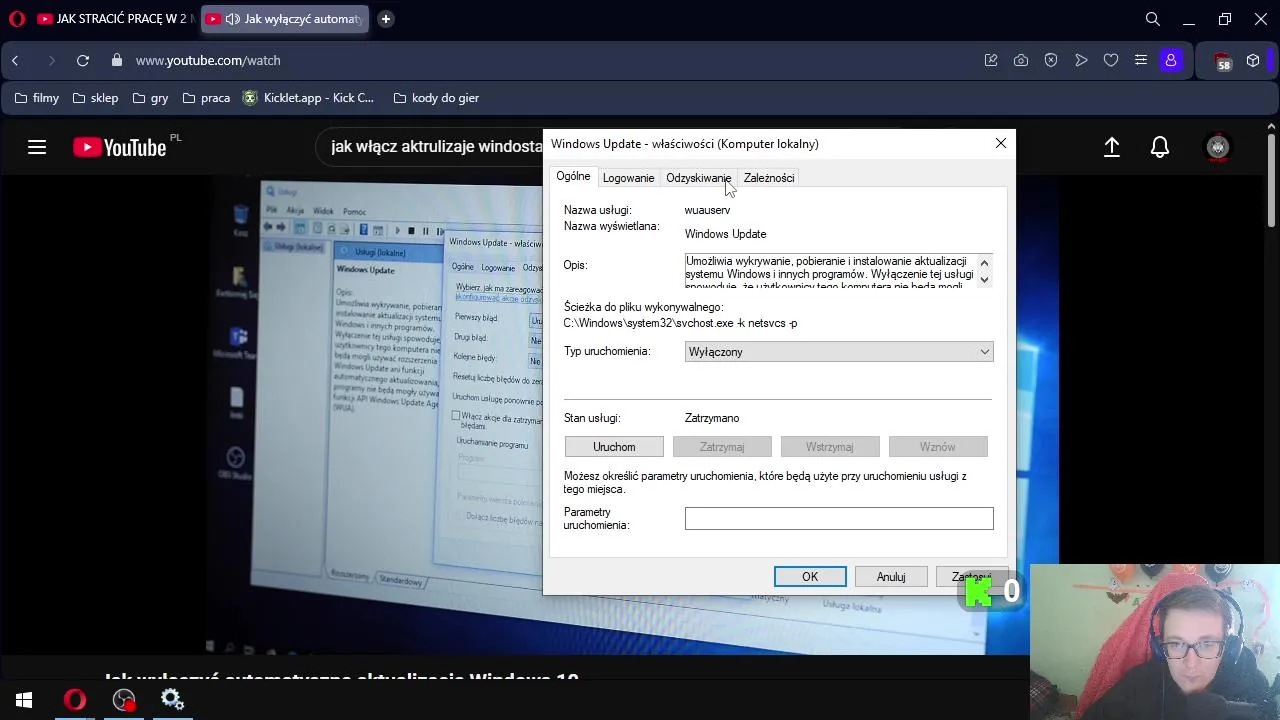Confirm the dialog with OK
Screen dimensions: 1280x720
click(810, 577)
